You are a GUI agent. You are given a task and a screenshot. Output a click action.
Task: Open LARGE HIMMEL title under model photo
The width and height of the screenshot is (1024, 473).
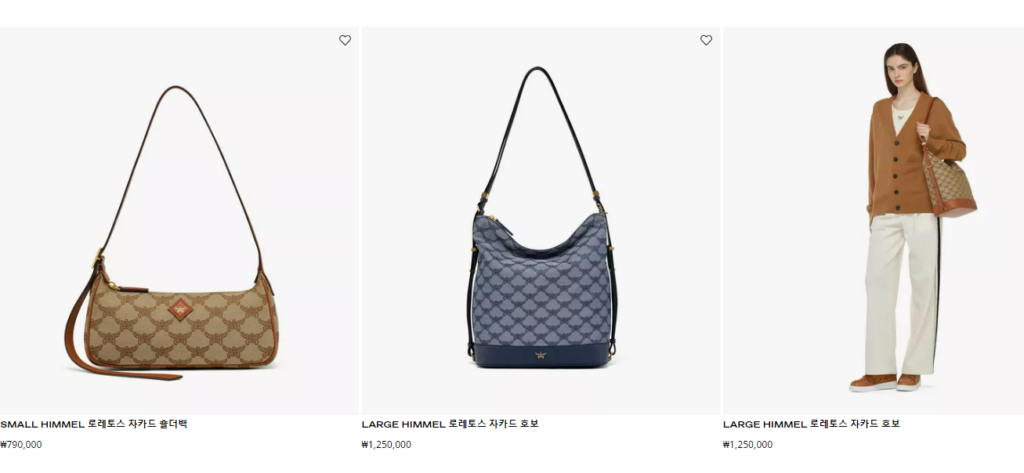pyautogui.click(x=811, y=424)
